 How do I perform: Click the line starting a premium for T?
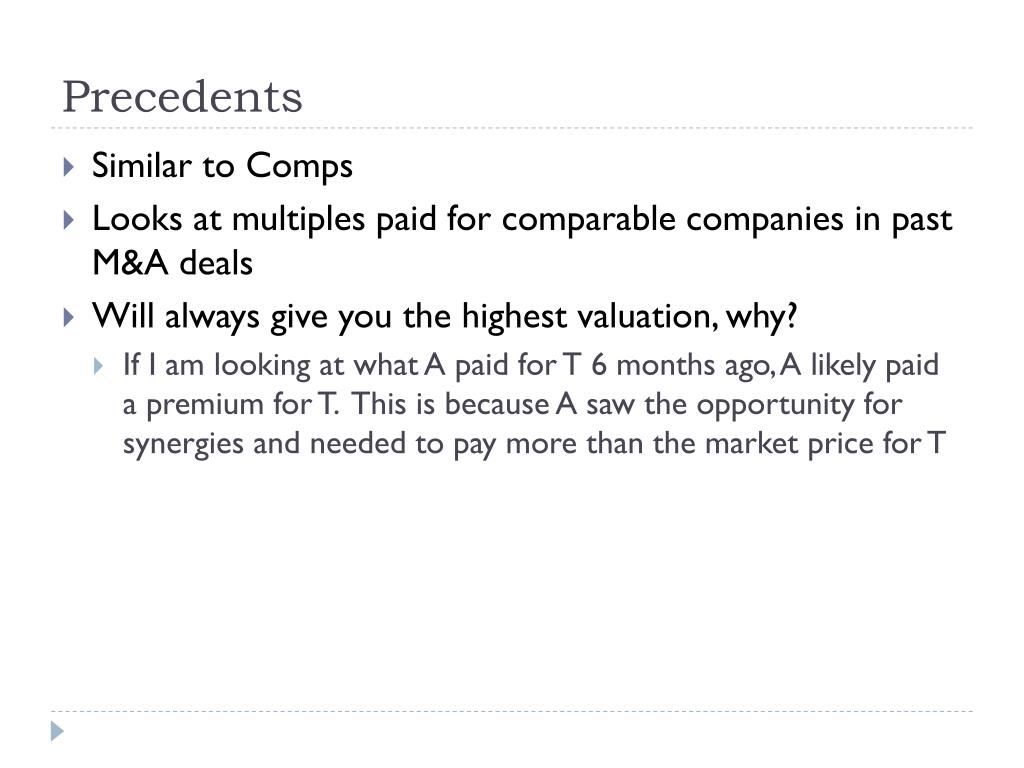[x=512, y=405]
